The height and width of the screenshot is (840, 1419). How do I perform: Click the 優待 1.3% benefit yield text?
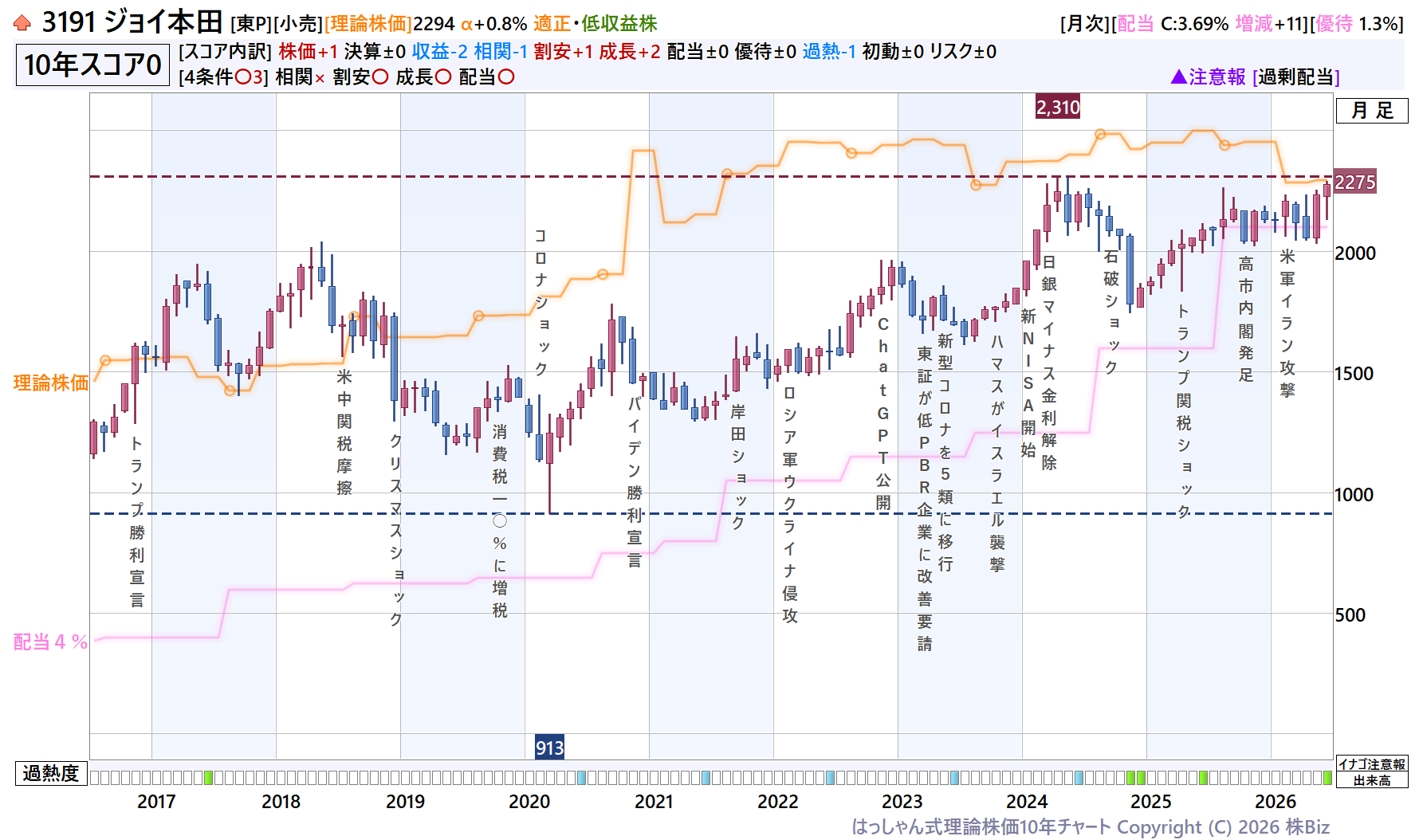pyautogui.click(x=1358, y=24)
